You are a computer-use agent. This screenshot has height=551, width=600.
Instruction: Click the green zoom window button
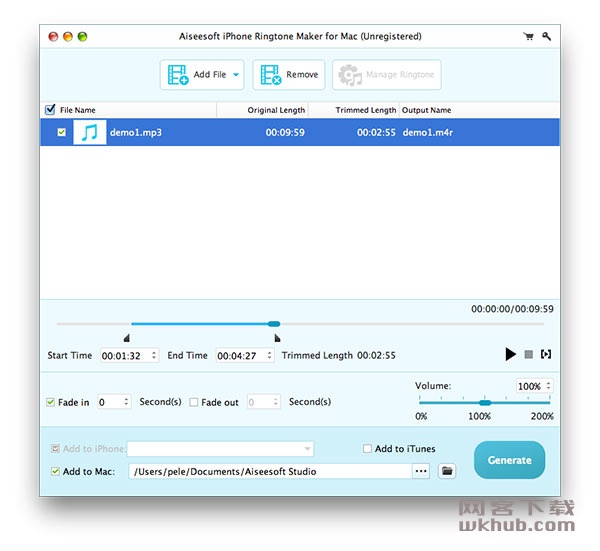(82, 36)
